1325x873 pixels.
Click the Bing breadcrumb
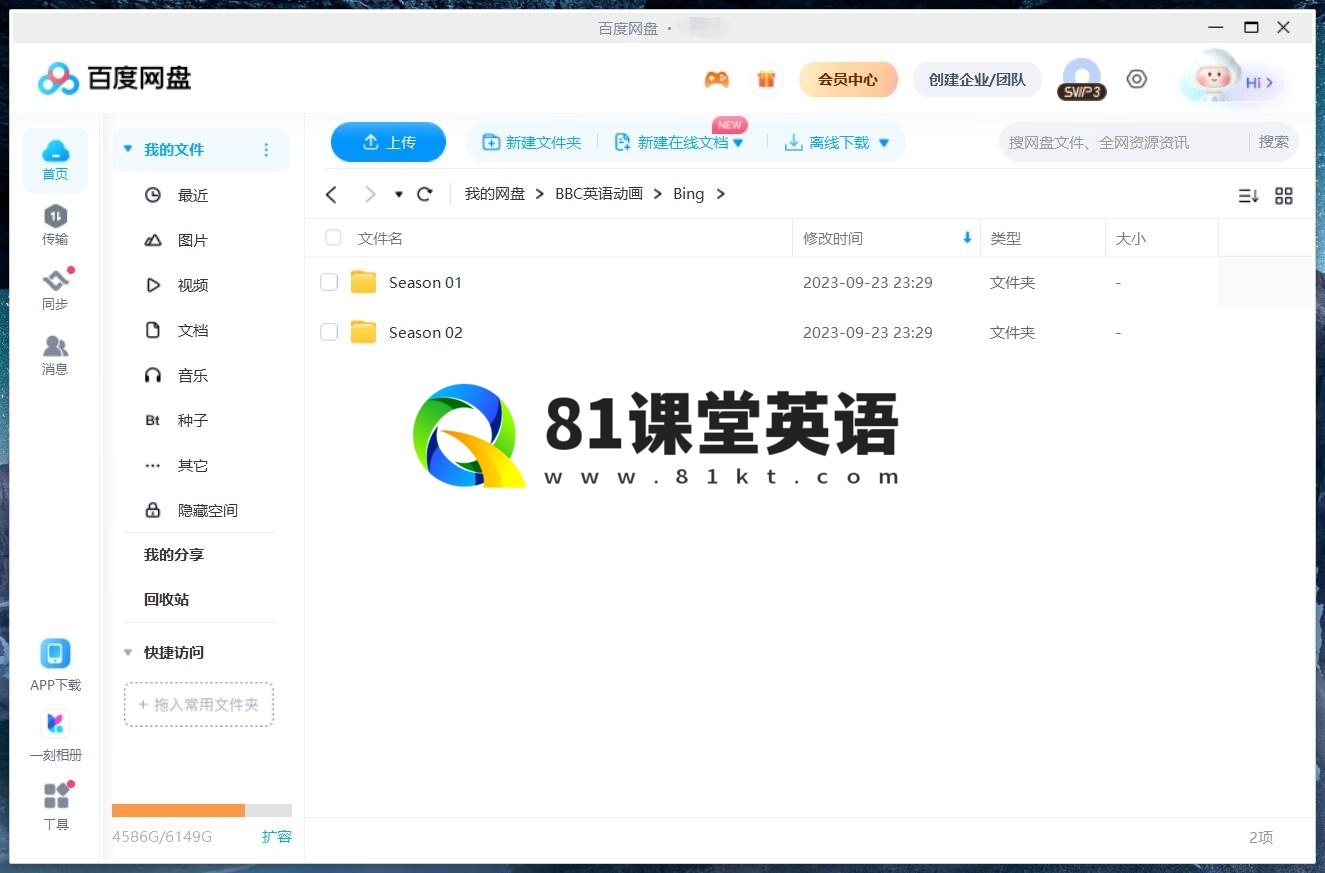[x=688, y=194]
